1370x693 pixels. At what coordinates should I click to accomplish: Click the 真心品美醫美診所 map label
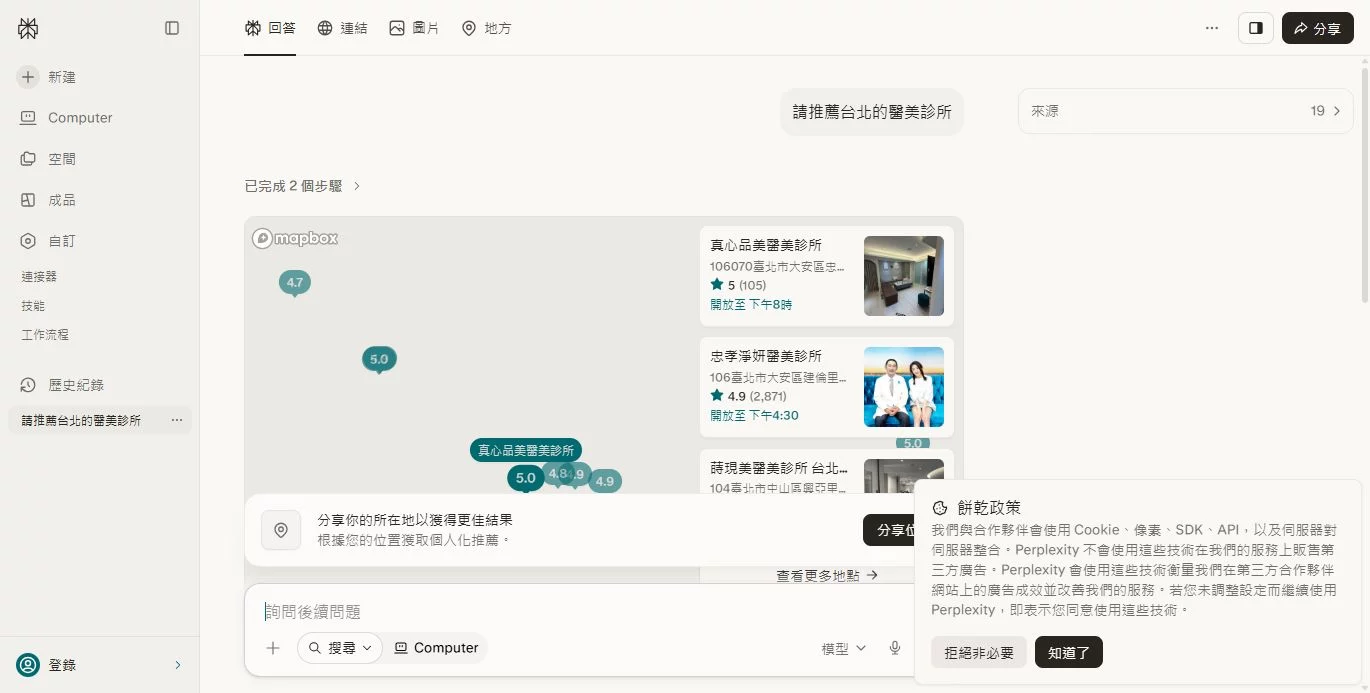[x=526, y=450]
